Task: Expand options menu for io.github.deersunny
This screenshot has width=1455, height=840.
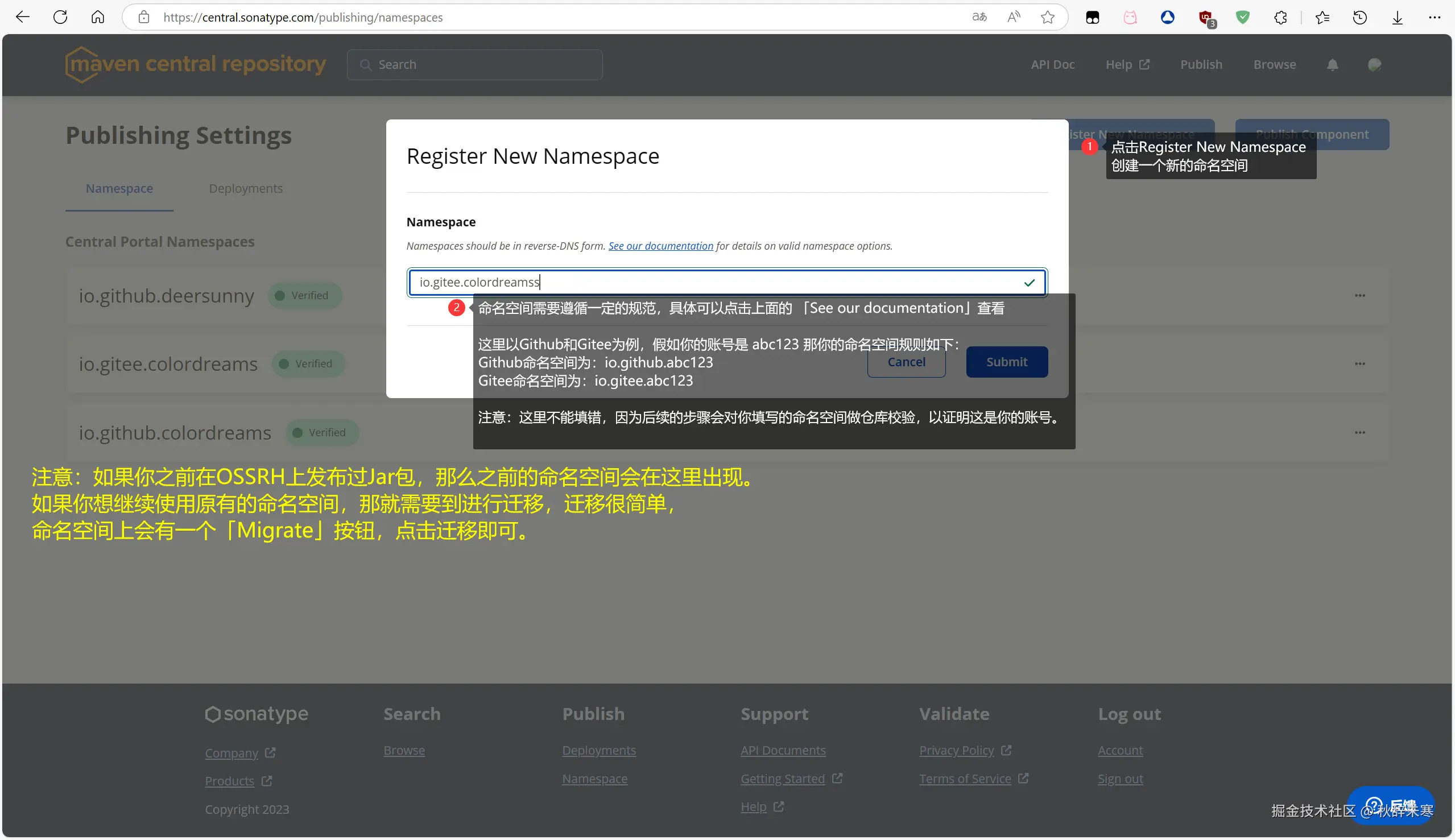Action: coord(1360,295)
